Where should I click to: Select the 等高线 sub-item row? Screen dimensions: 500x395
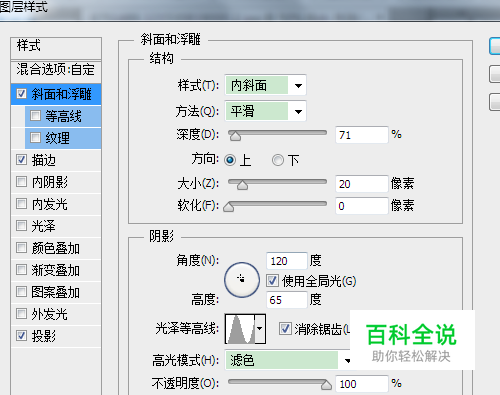point(63,116)
